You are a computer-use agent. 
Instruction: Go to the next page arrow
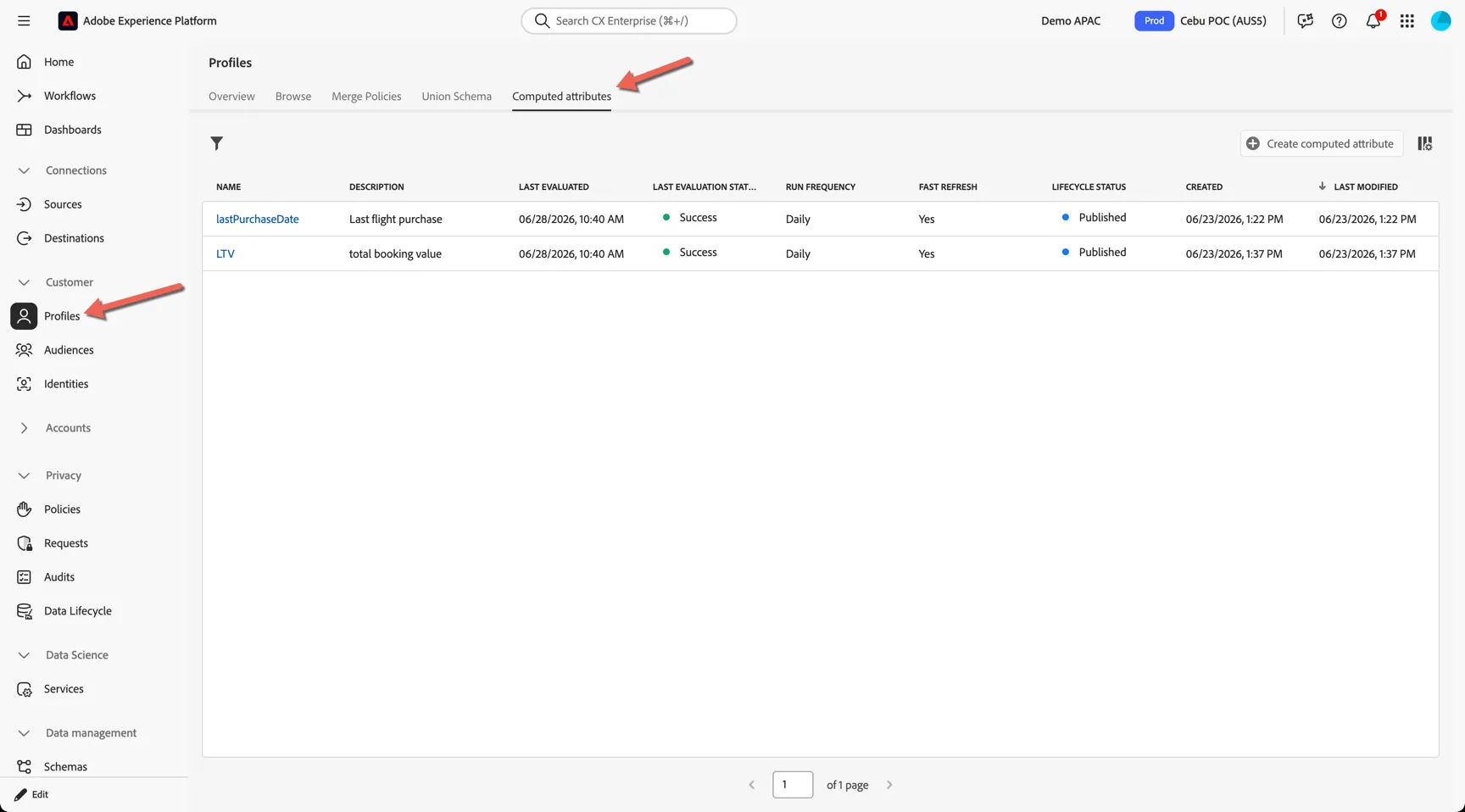point(889,785)
